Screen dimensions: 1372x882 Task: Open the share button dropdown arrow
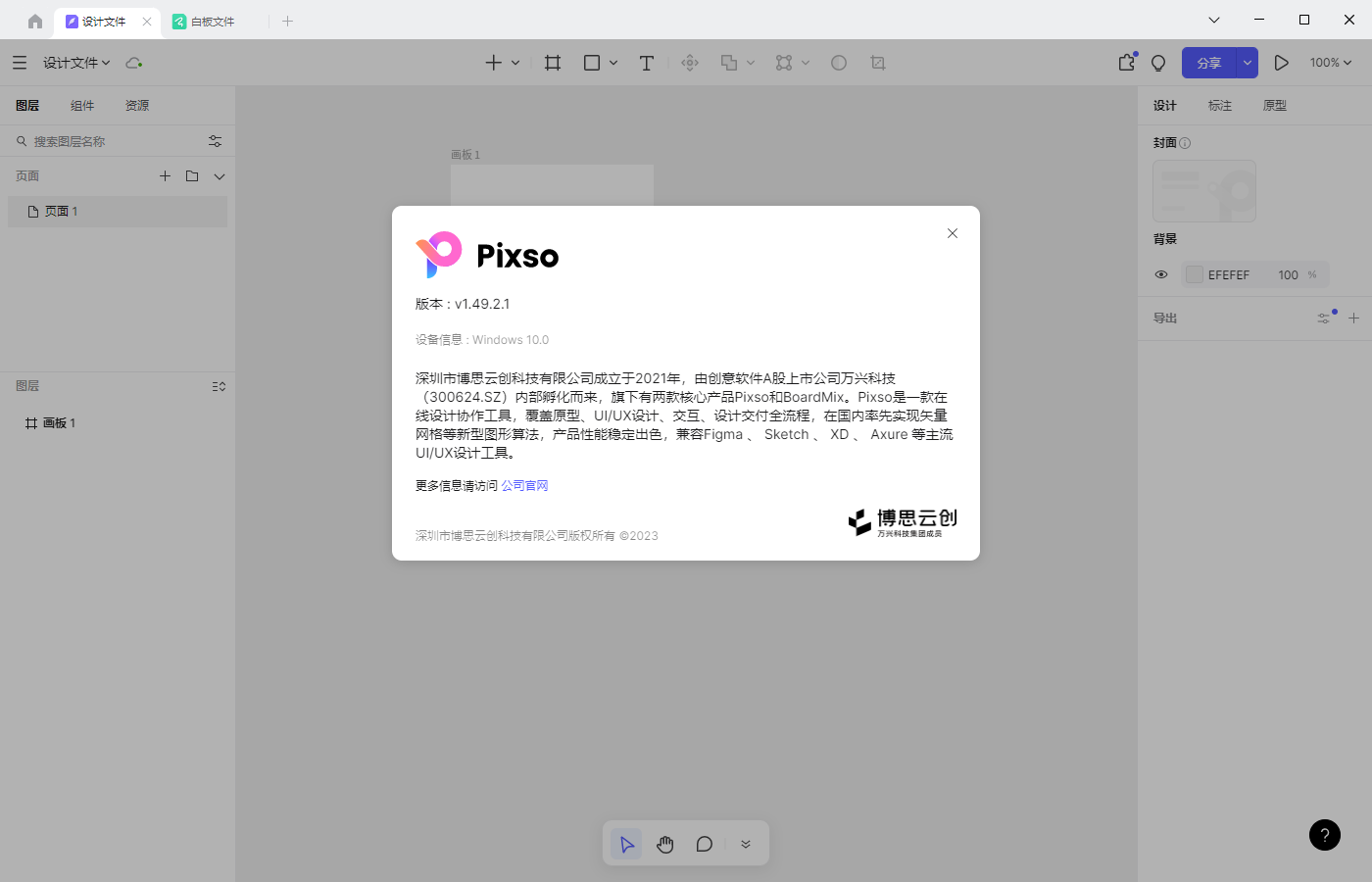point(1247,63)
